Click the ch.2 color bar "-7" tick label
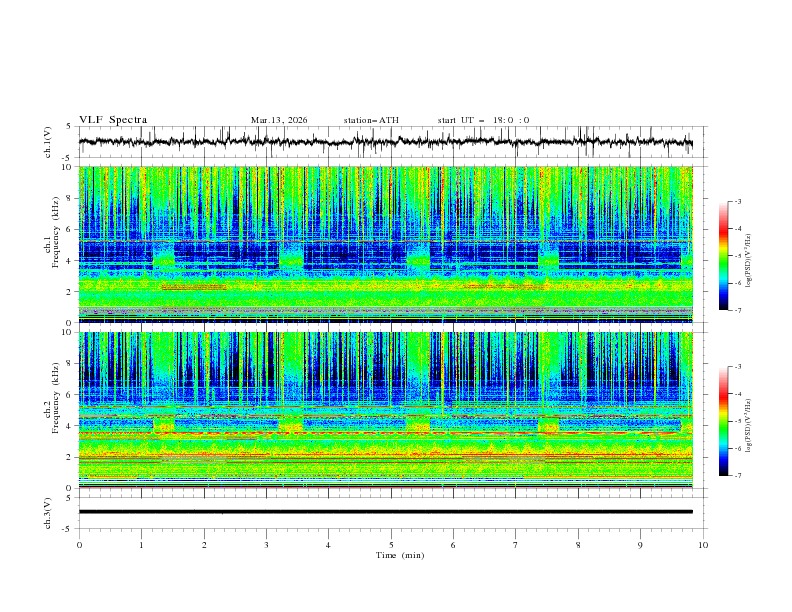 point(737,475)
